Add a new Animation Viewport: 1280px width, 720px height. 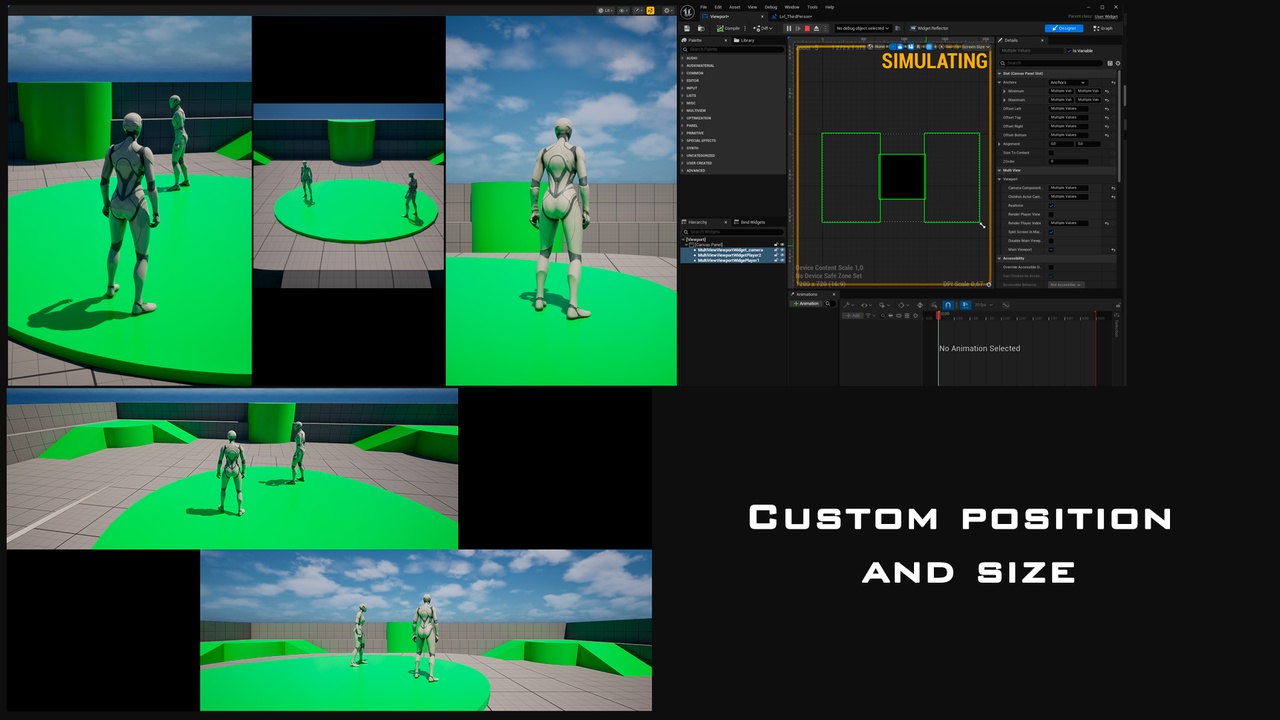[806, 303]
